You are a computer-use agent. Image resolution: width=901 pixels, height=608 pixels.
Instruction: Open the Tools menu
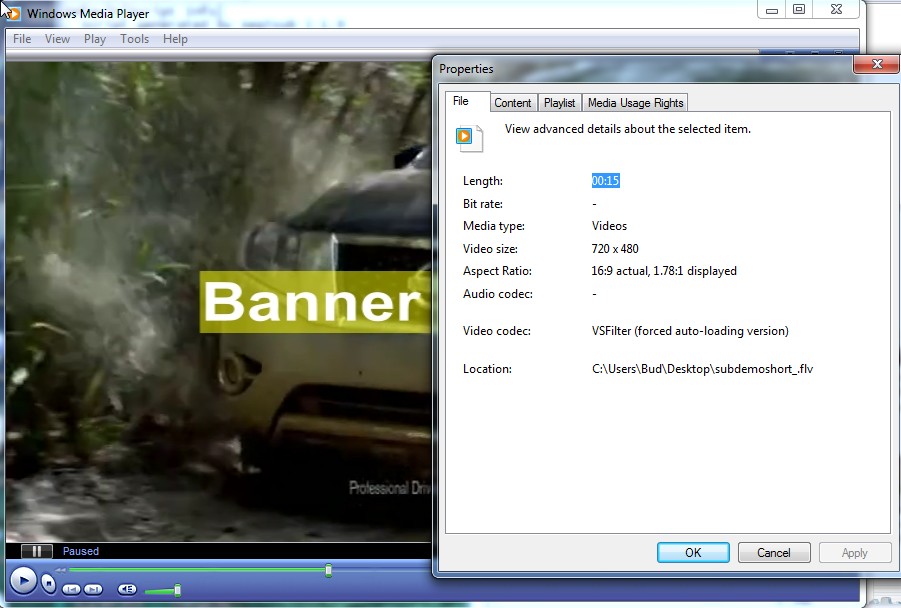134,39
